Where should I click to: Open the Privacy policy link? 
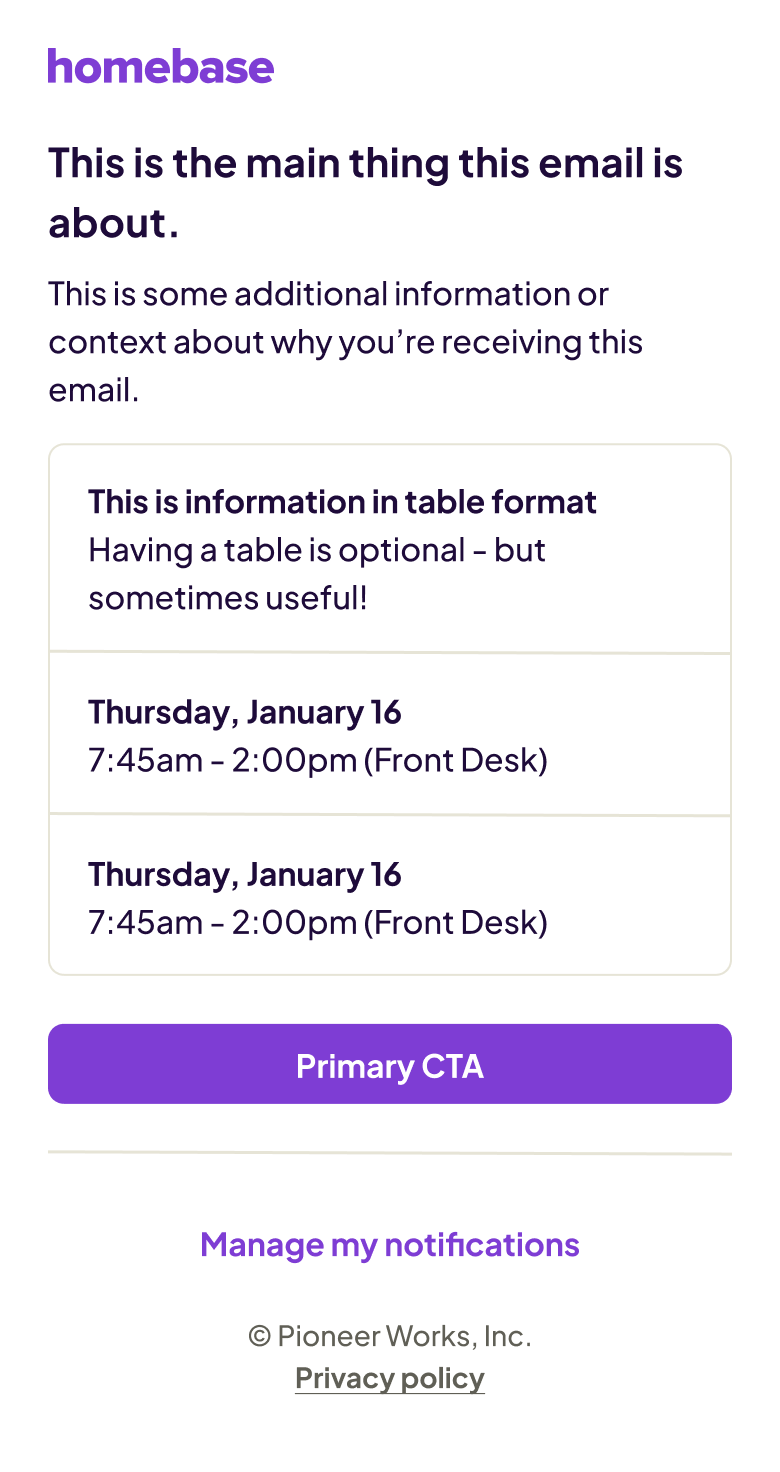[390, 1378]
